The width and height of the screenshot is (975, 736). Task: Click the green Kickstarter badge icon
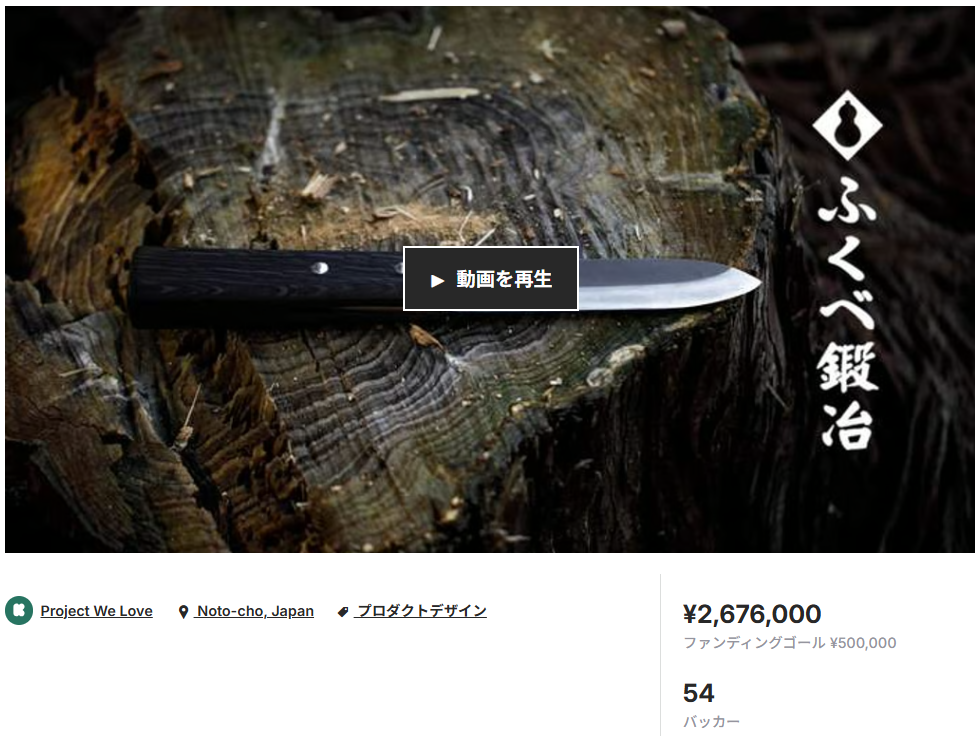(19, 610)
